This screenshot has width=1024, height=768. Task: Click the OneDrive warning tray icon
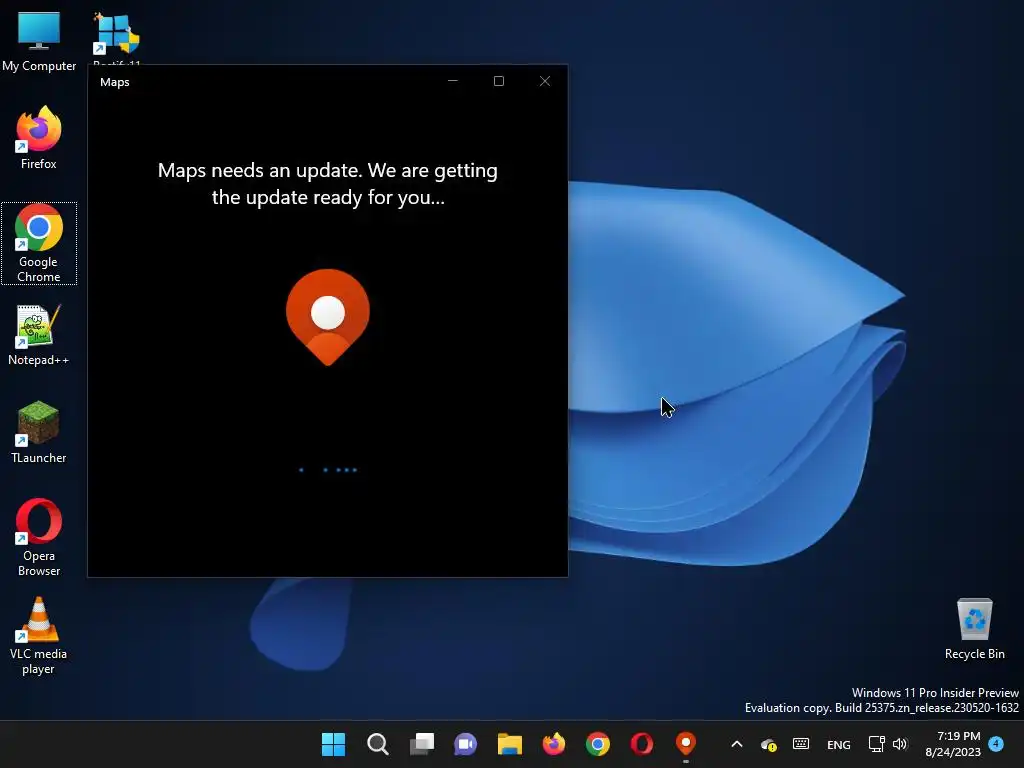(769, 744)
